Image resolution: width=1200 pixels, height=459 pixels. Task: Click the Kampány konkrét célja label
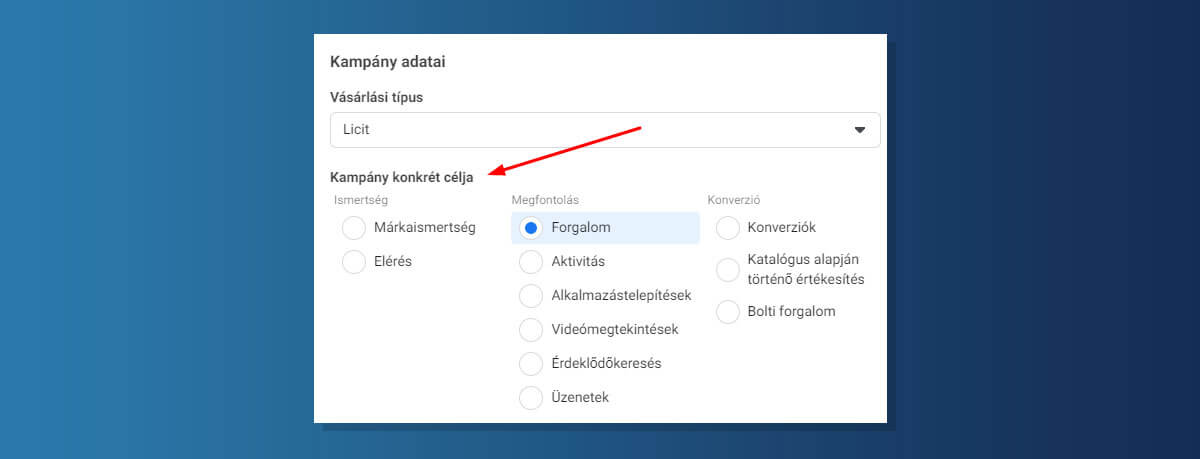401,178
